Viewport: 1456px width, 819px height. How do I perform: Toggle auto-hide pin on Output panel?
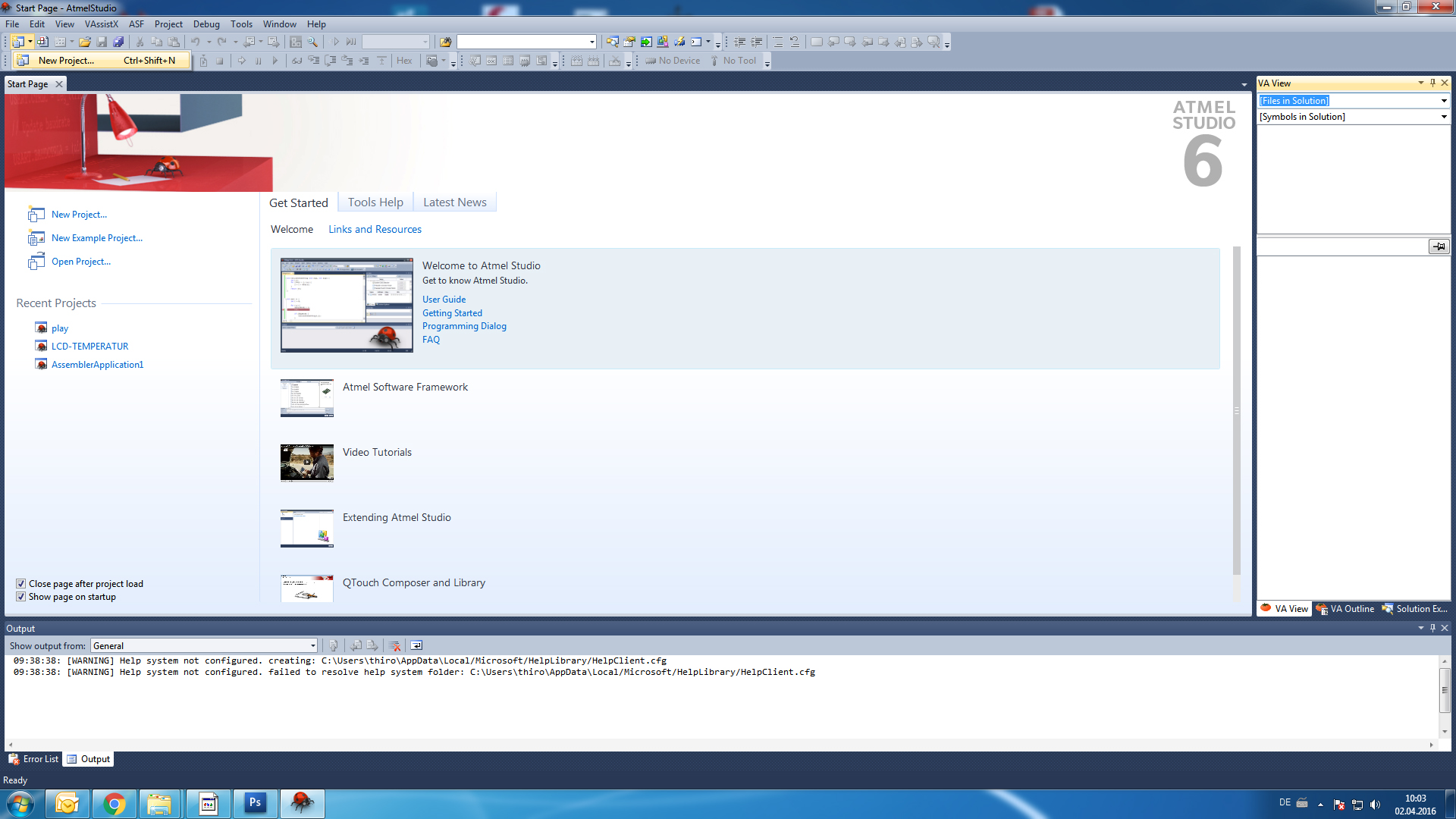coord(1432,628)
